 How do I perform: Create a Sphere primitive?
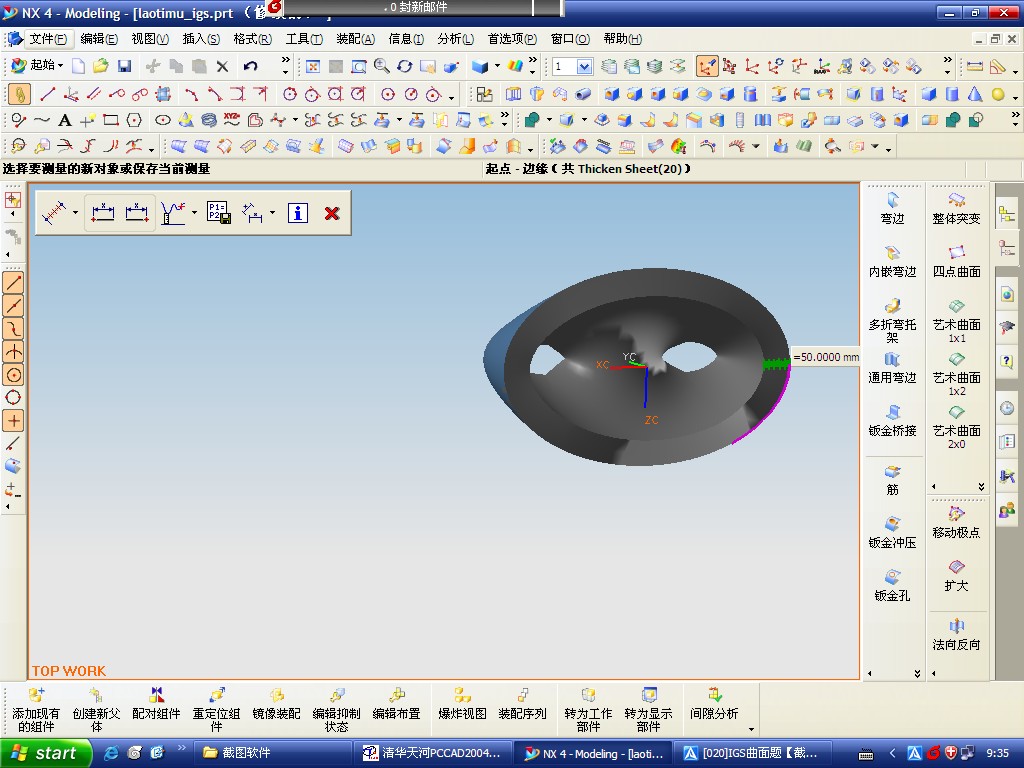(998, 94)
